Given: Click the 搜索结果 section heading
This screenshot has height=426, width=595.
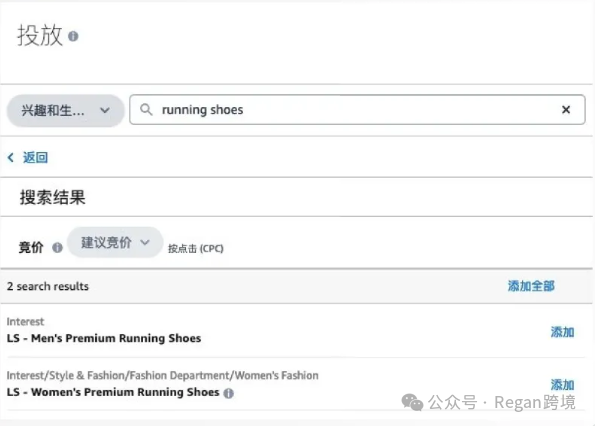Looking at the screenshot, I should click(x=52, y=197).
